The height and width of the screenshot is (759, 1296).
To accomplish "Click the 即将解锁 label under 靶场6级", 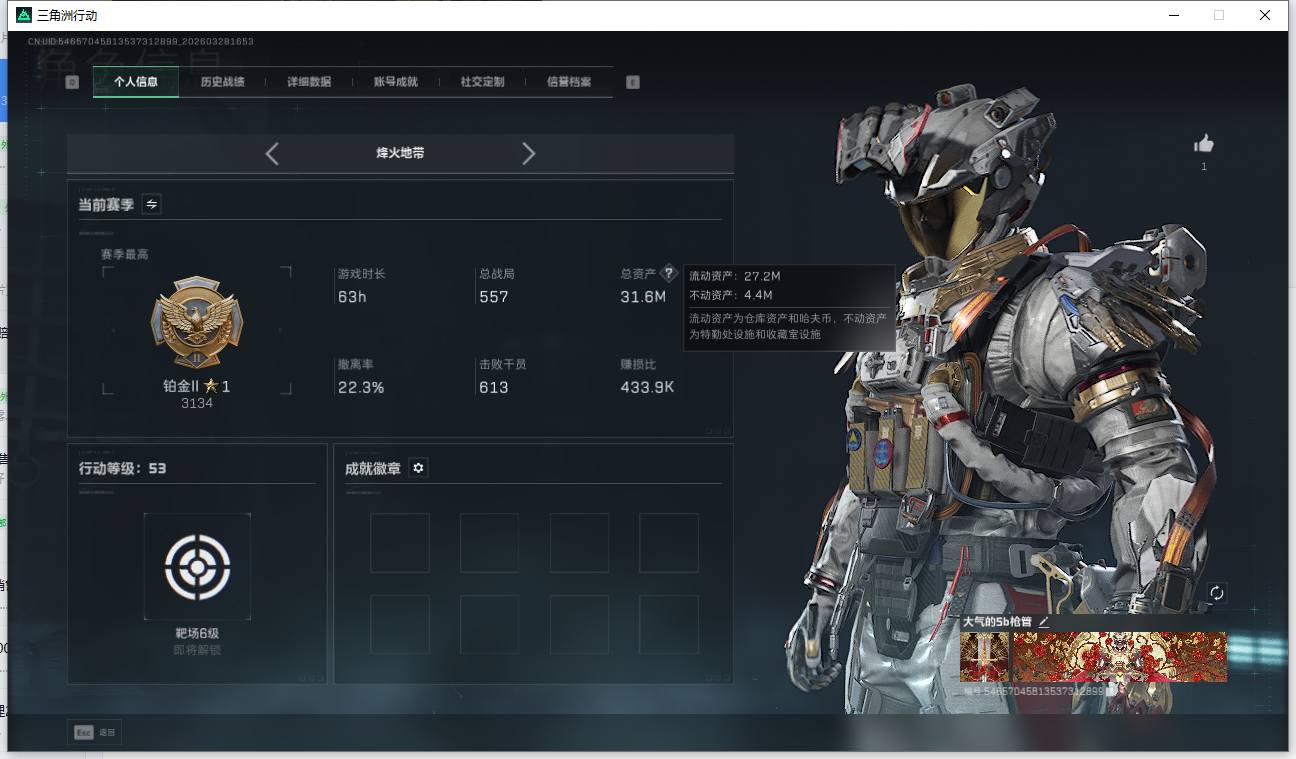I will coord(197,650).
